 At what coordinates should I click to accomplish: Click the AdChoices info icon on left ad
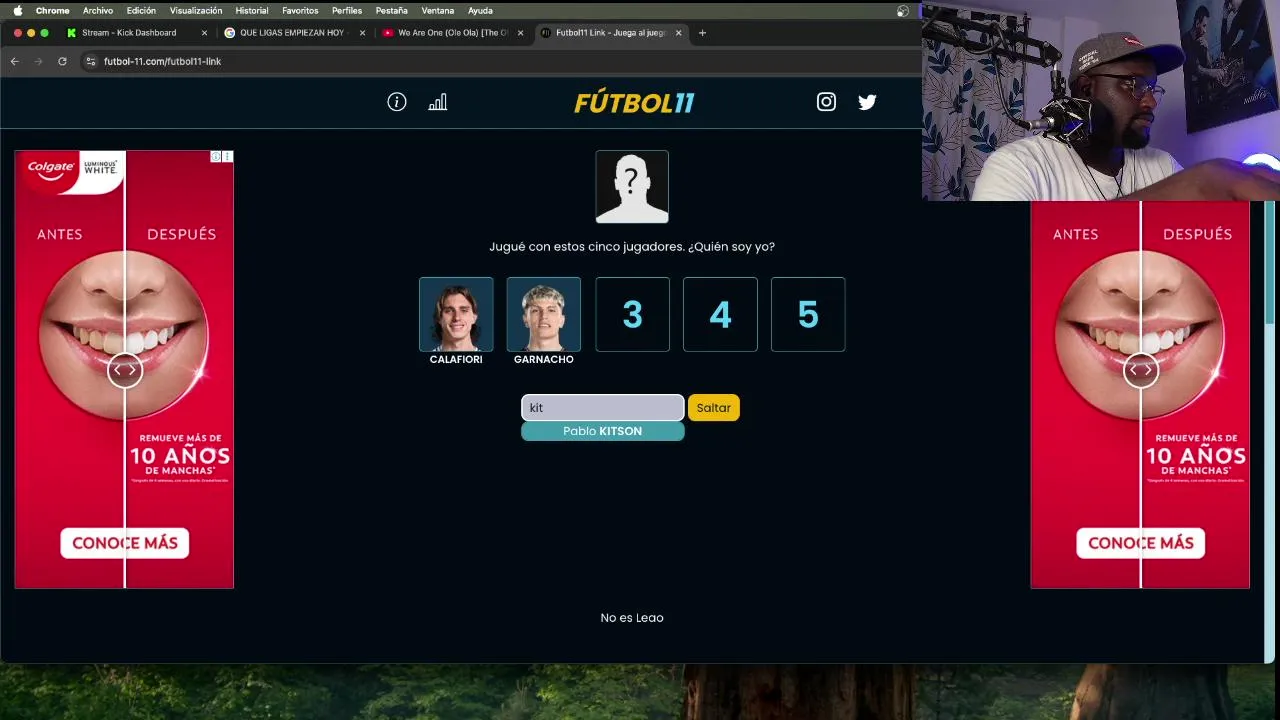point(215,157)
